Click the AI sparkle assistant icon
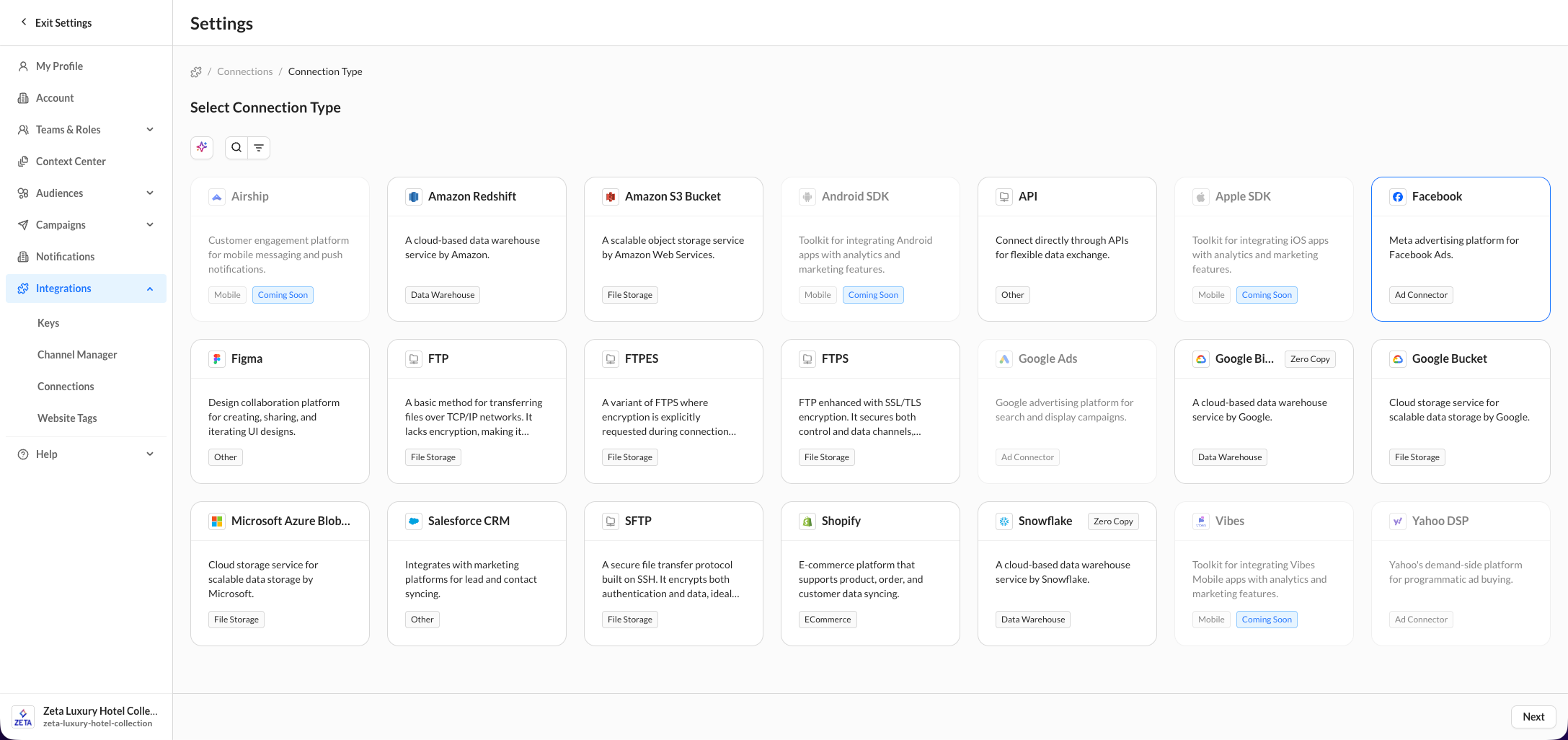 [x=202, y=147]
